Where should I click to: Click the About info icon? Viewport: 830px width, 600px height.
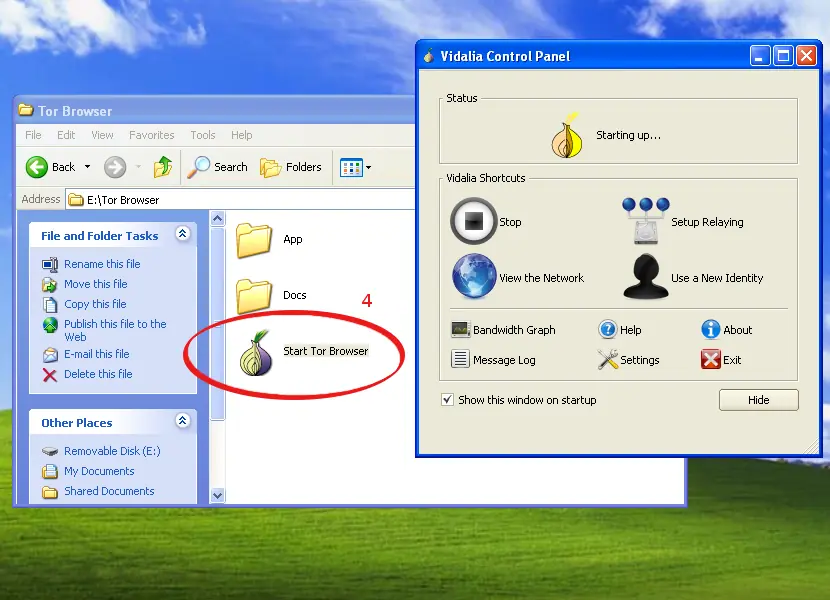pos(710,329)
